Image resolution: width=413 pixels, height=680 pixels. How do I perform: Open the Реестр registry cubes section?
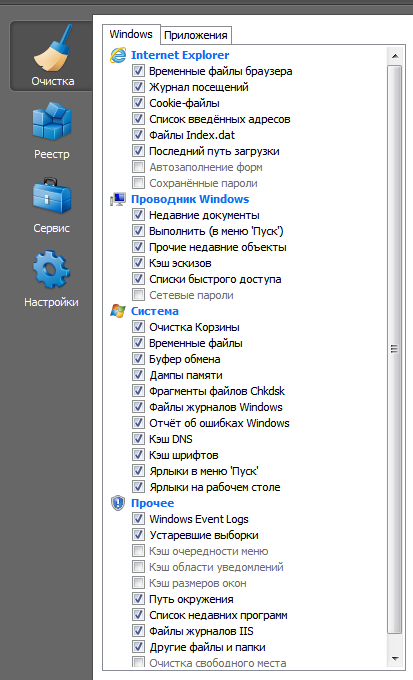tap(52, 131)
